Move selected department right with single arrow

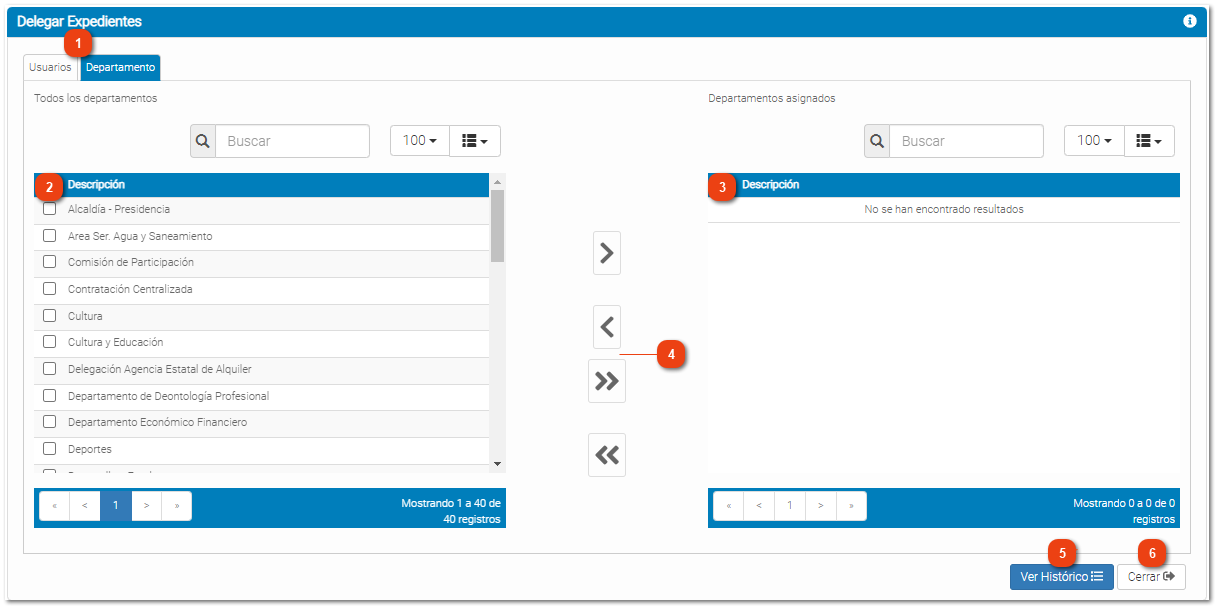pos(607,253)
